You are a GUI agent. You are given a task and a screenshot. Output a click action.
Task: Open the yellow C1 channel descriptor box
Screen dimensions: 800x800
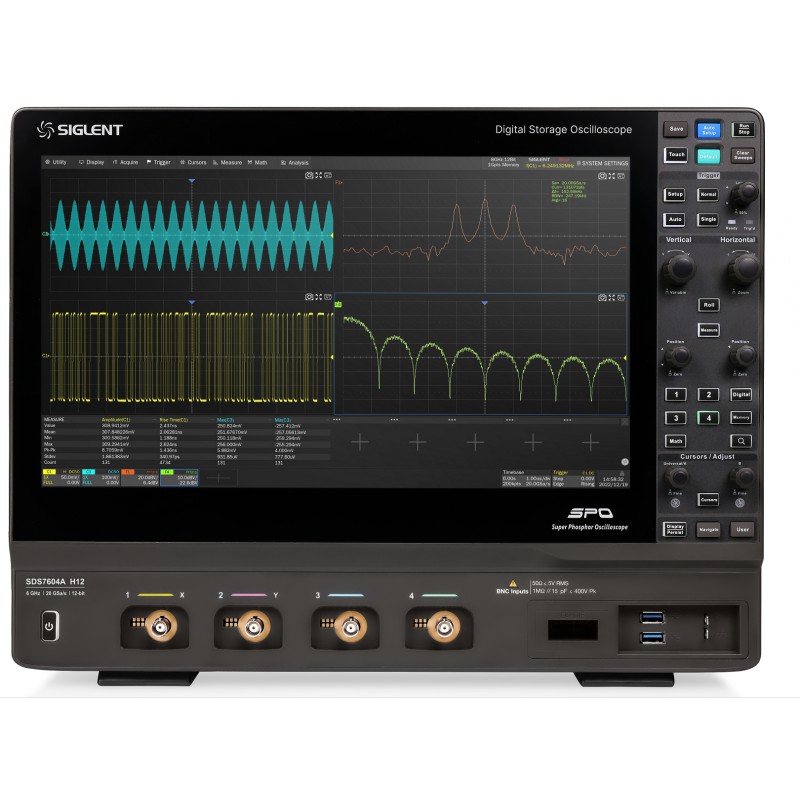pyautogui.click(x=62, y=478)
